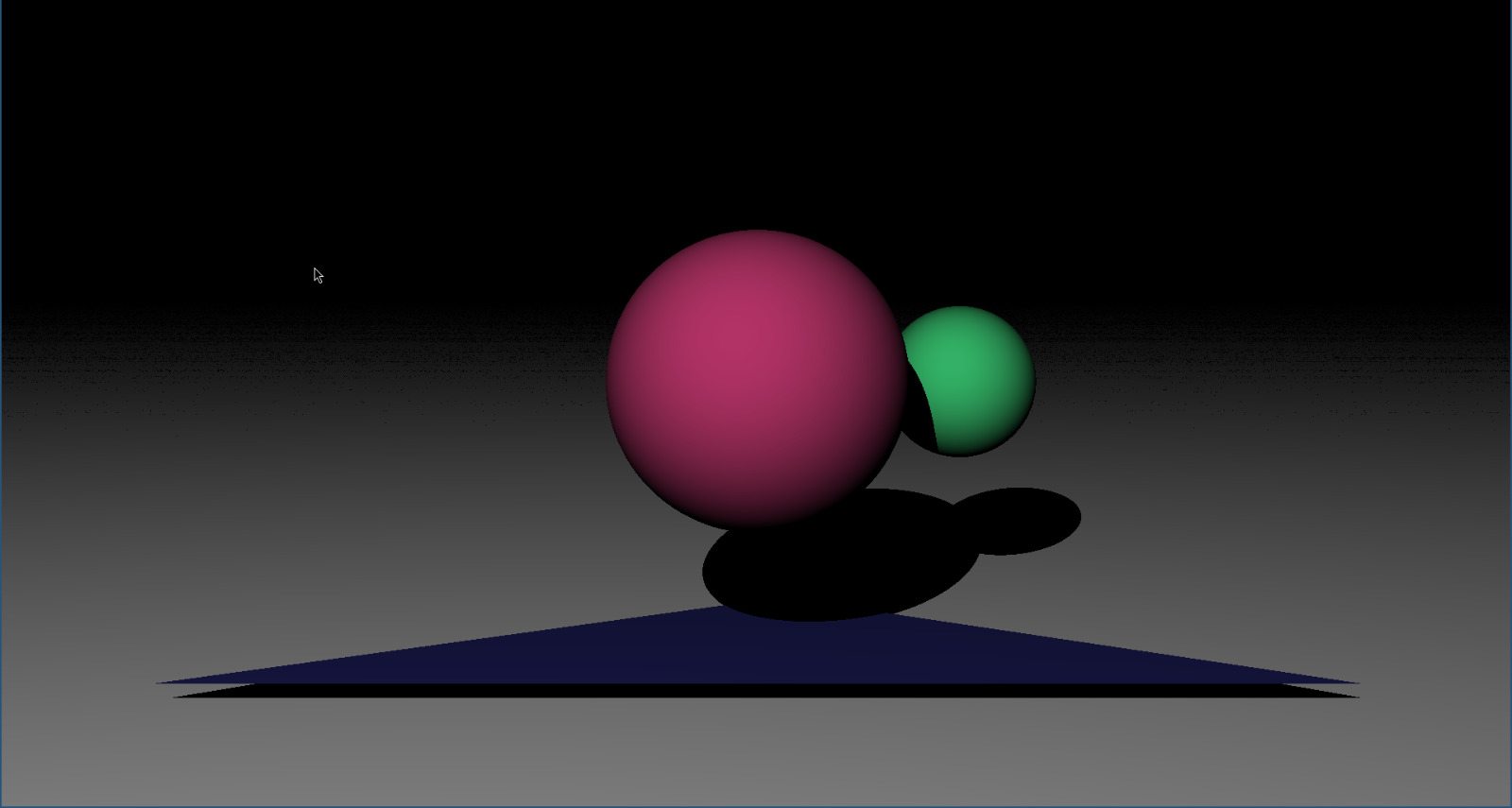Image resolution: width=1512 pixels, height=808 pixels.
Task: Click the black background above the spheres
Action: [x=756, y=113]
